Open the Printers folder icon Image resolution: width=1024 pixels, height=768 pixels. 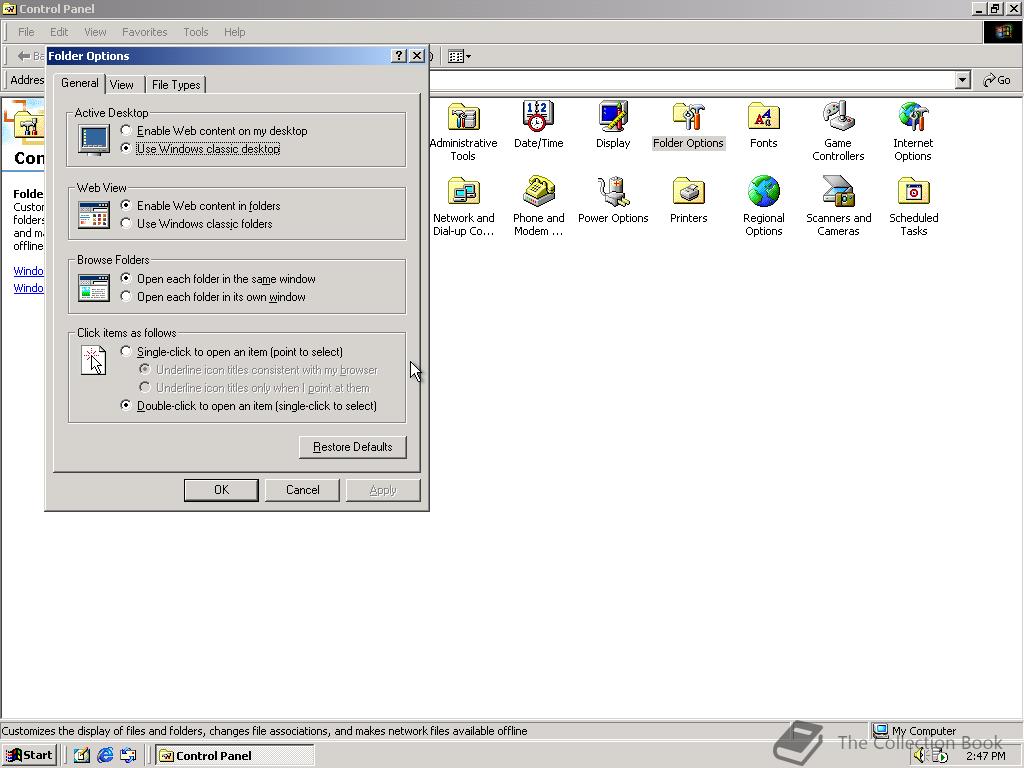(x=688, y=192)
